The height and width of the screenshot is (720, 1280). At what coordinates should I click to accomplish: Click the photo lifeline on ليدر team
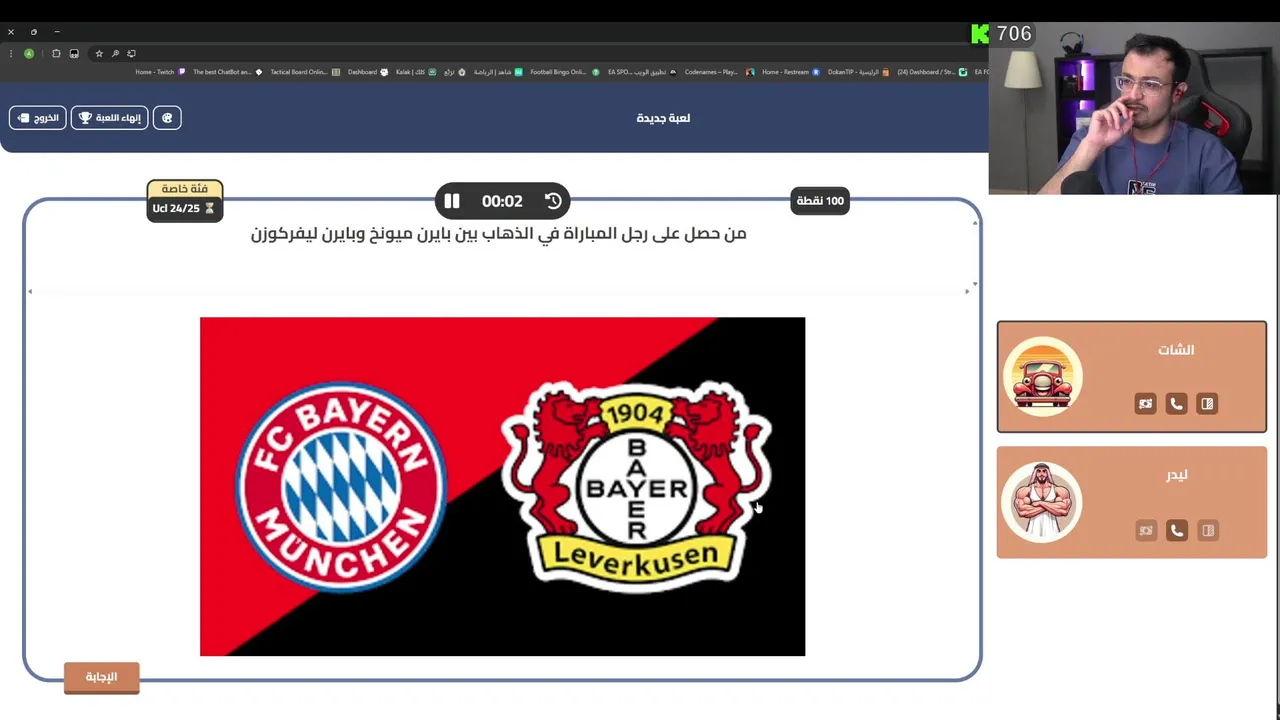click(x=1145, y=531)
